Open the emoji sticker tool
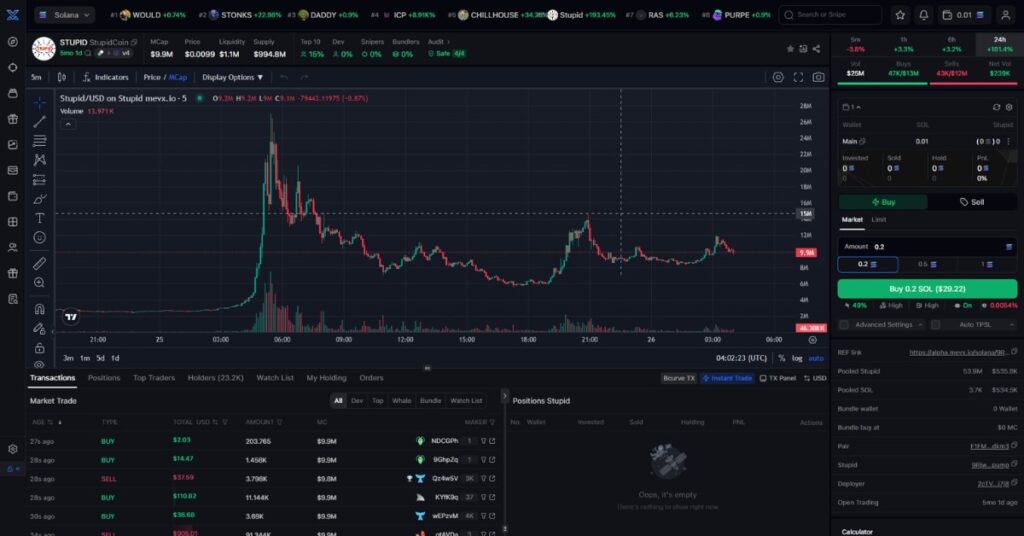 pyautogui.click(x=40, y=238)
